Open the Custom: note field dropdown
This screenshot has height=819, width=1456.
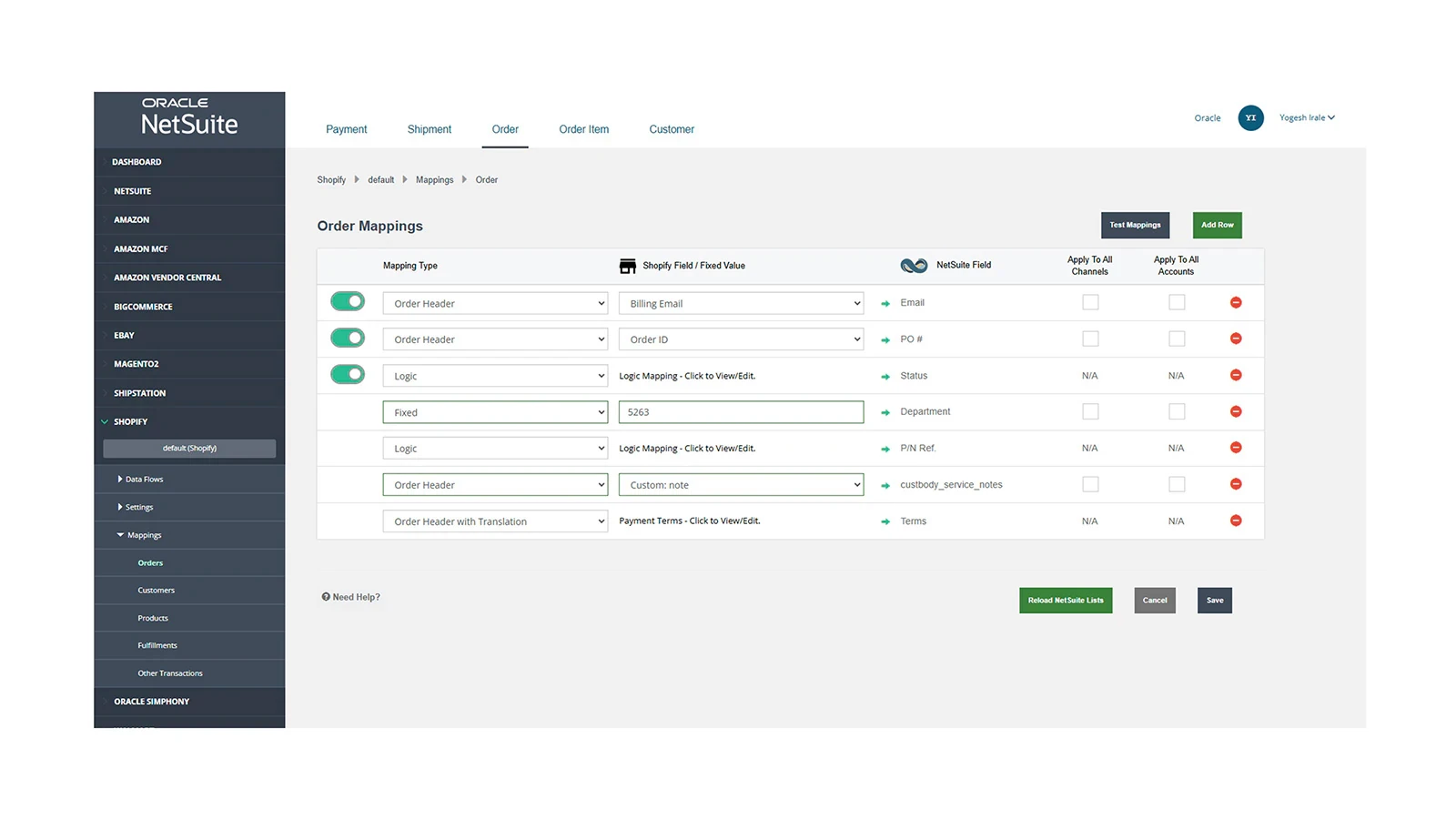(x=741, y=485)
